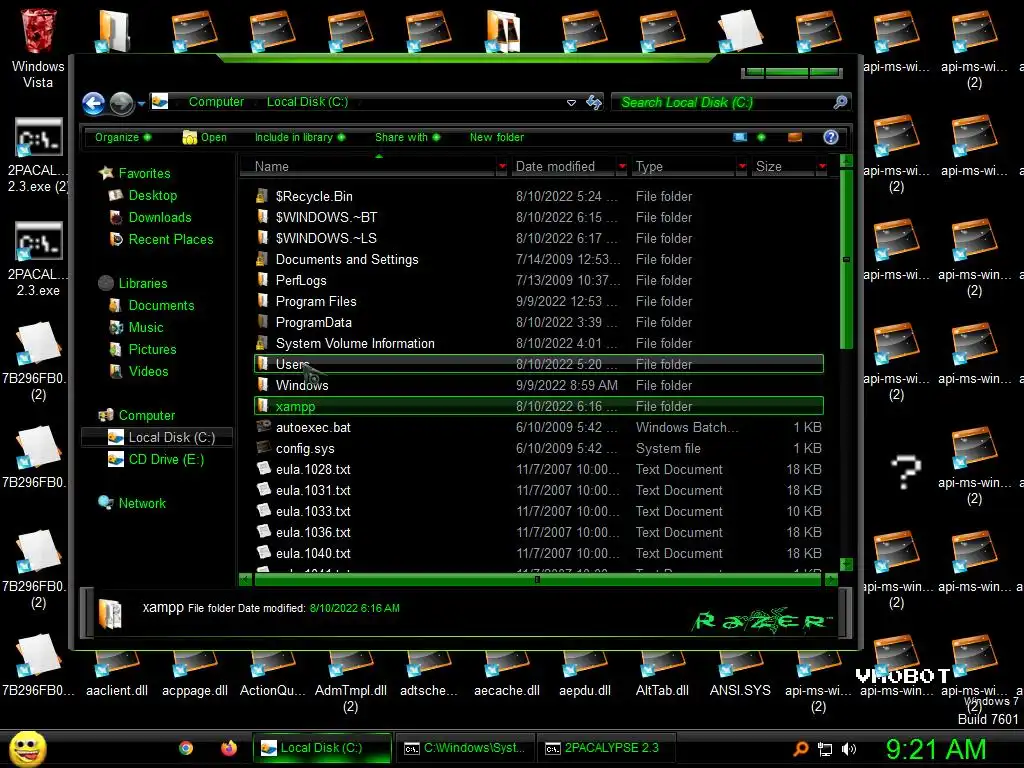
Task: Open the Type column filter dropdown arrow
Action: pyautogui.click(x=742, y=167)
